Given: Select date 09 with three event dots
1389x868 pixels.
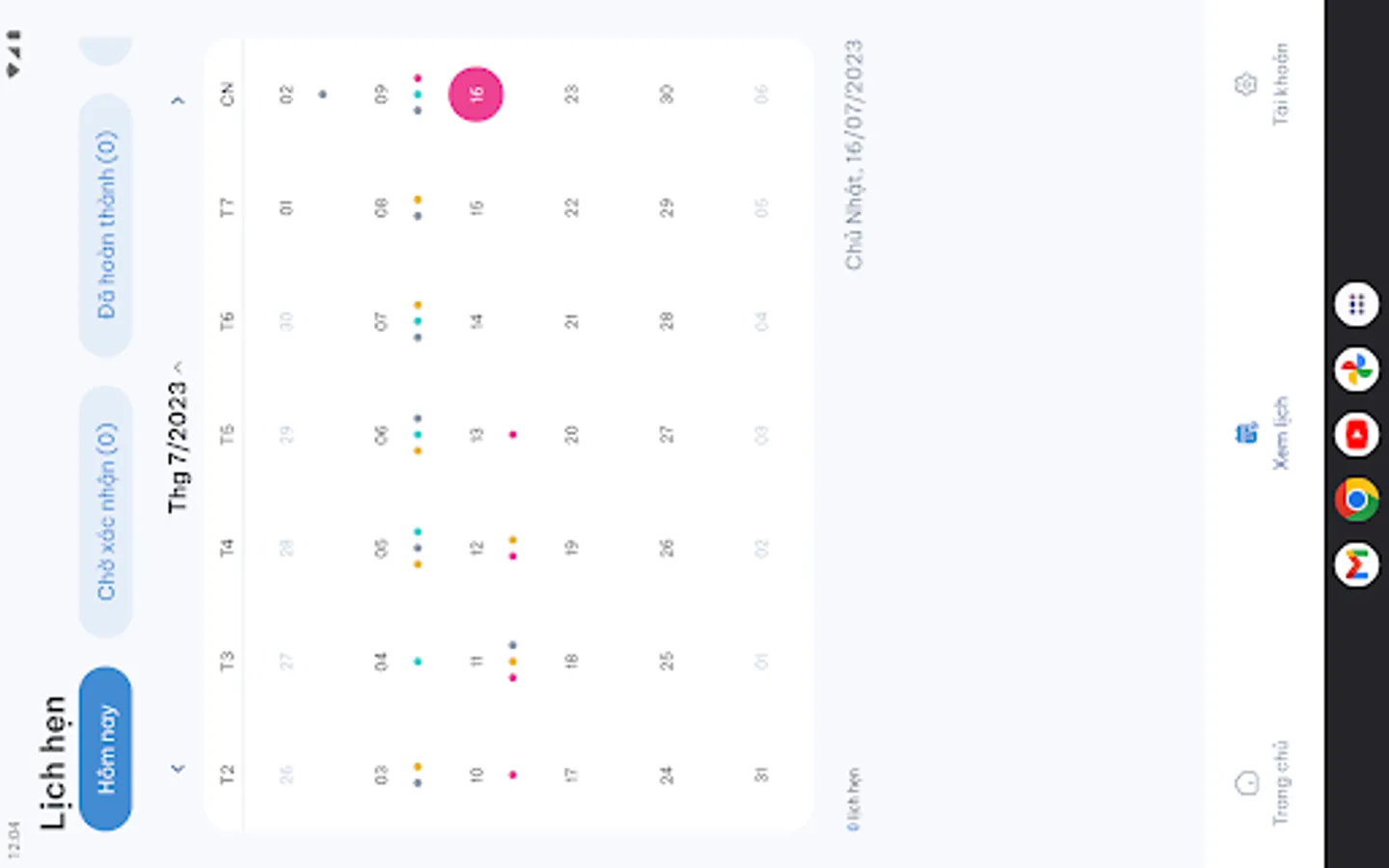Looking at the screenshot, I should (381, 95).
